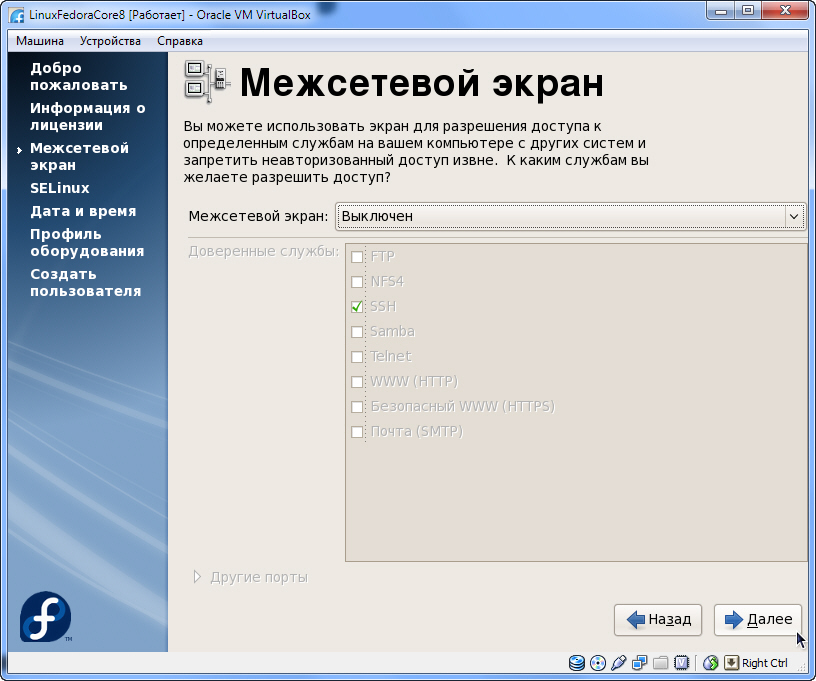Click the shared folders status icon

660,663
